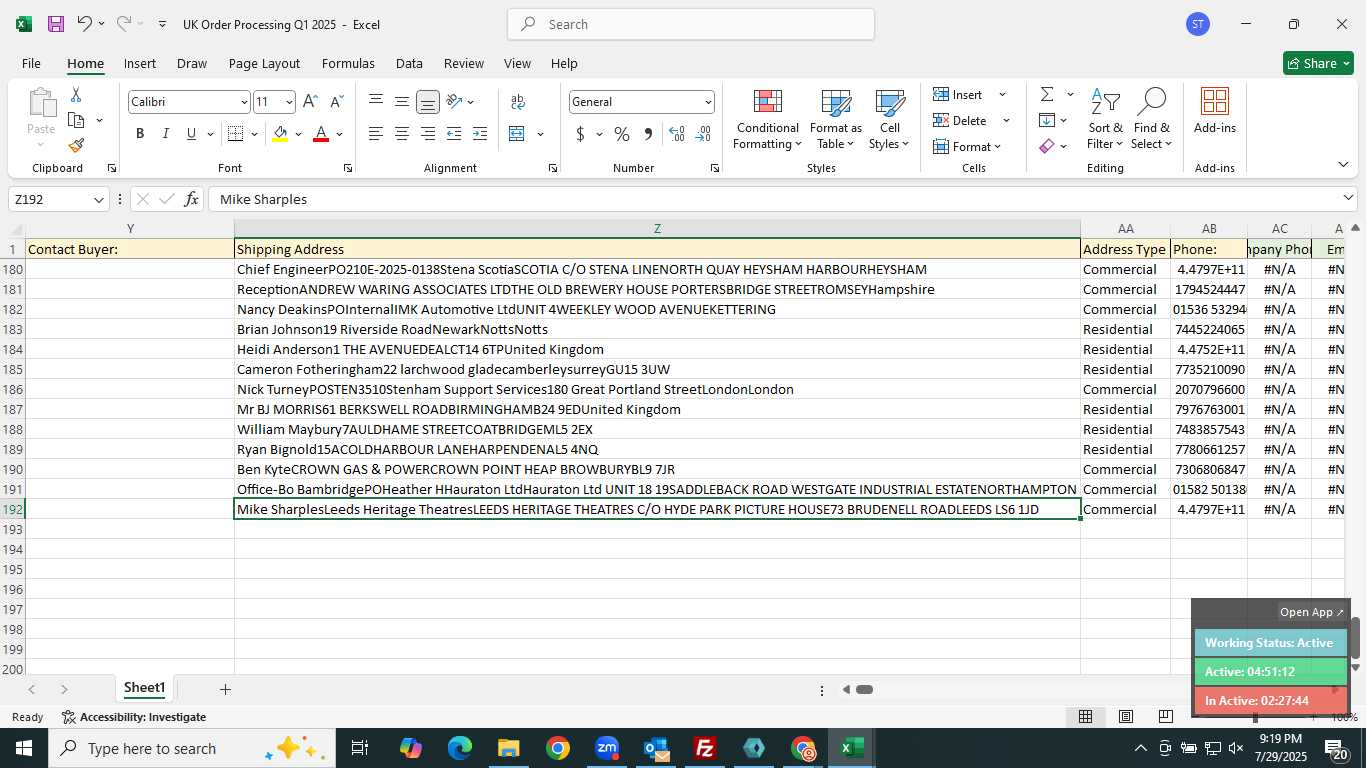Apply yellow Fill Color swatch

tap(280, 134)
